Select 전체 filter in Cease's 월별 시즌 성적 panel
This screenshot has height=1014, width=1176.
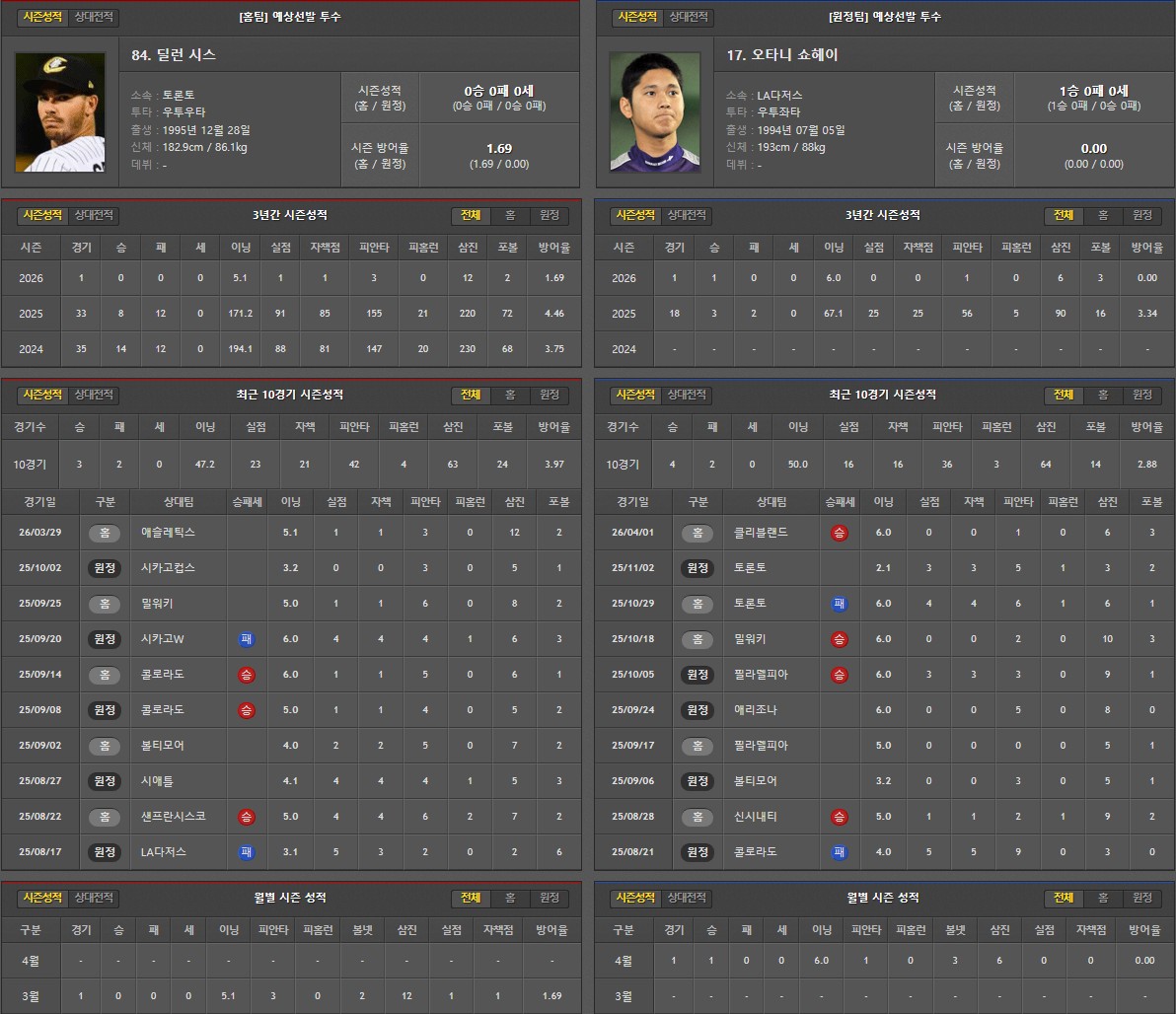[471, 899]
